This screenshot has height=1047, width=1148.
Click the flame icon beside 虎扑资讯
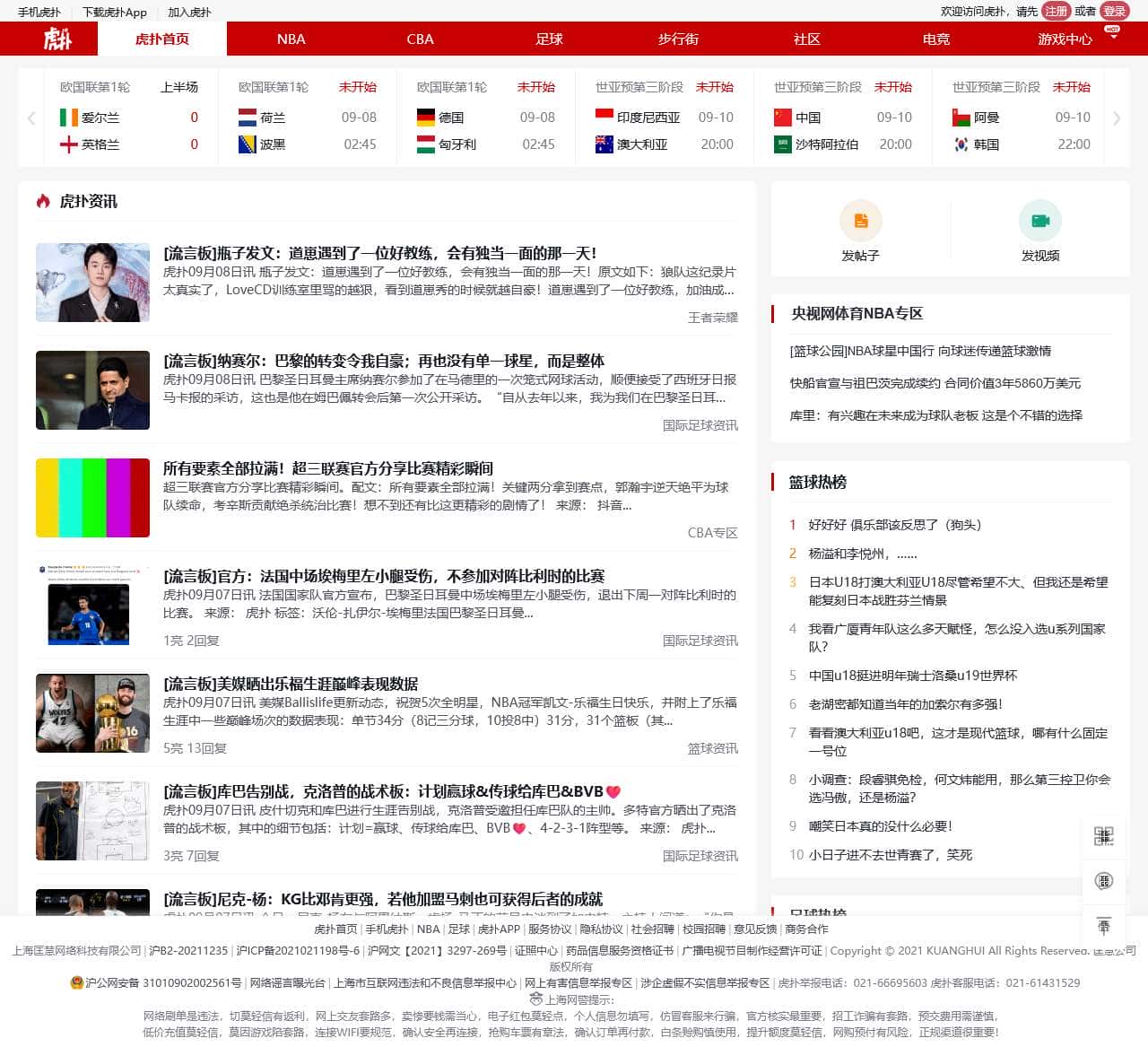click(x=43, y=201)
